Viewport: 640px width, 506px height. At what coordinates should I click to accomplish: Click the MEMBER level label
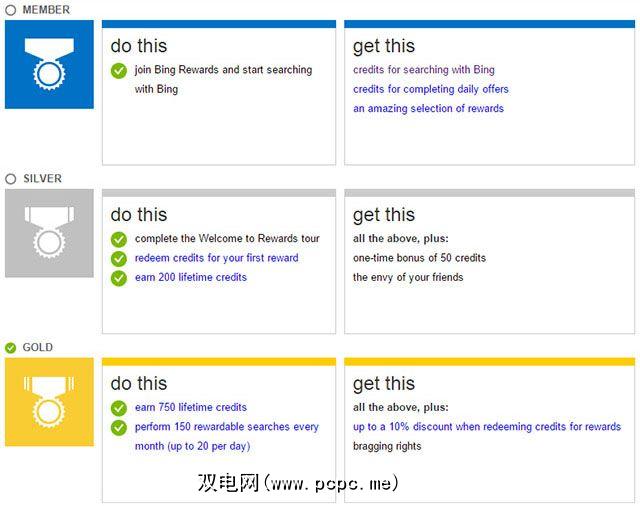tap(46, 10)
